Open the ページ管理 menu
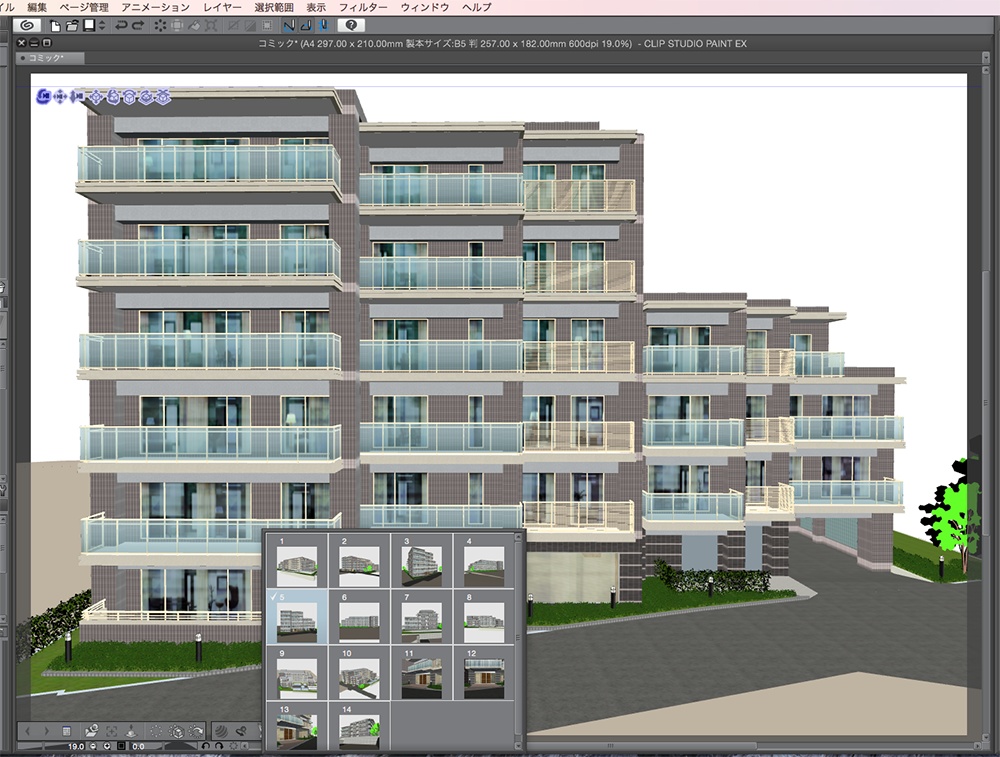The height and width of the screenshot is (757, 1000). (84, 7)
